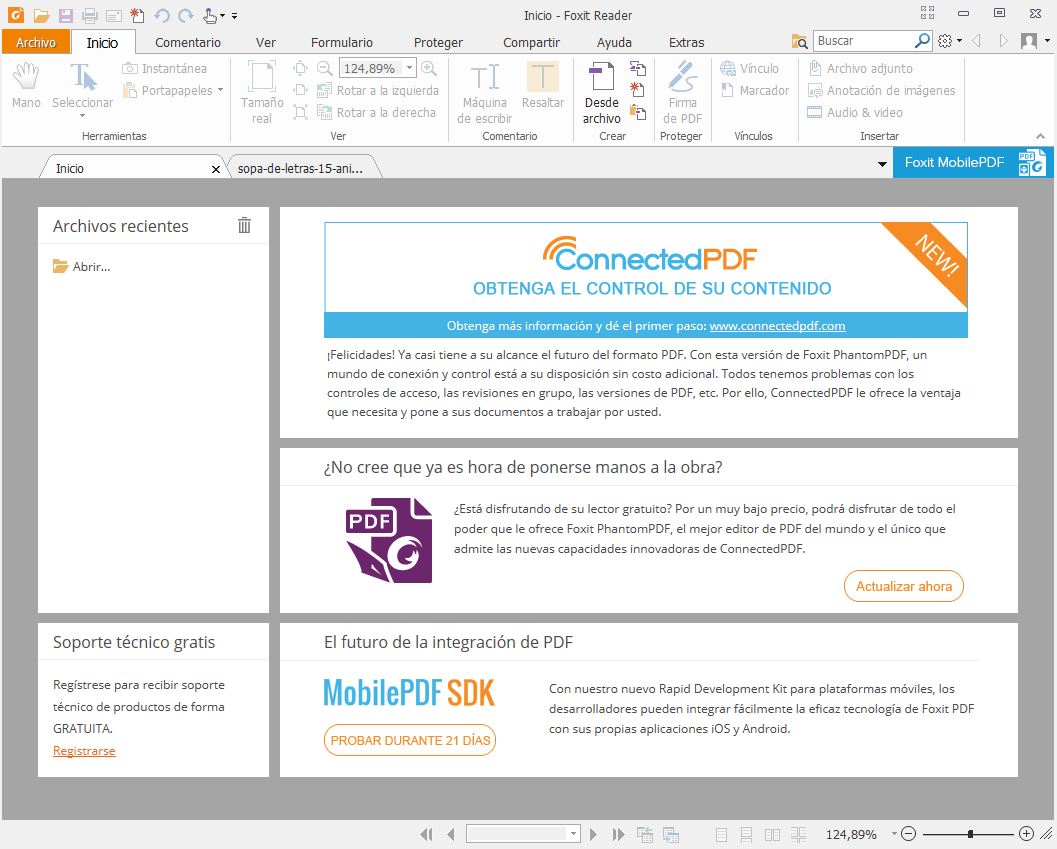Switch to the Proteger ribbon tab
The image size is (1057, 849).
click(438, 42)
